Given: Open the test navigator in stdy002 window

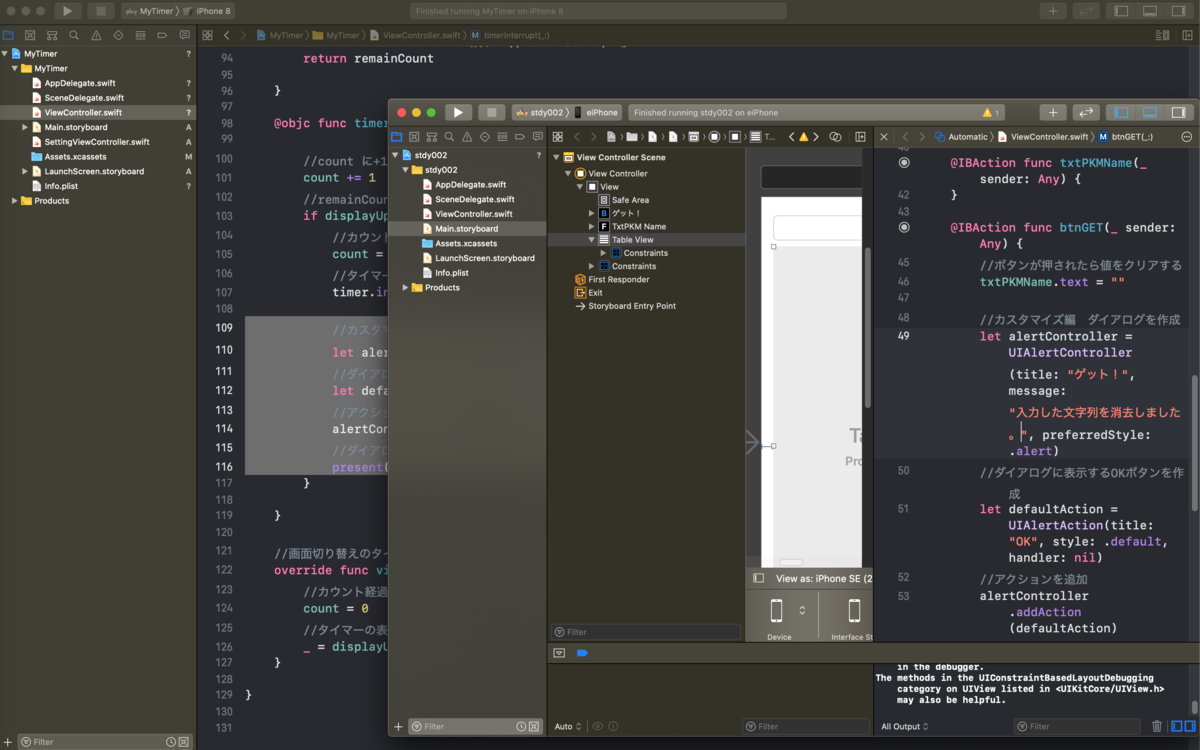Looking at the screenshot, I should pyautogui.click(x=485, y=136).
